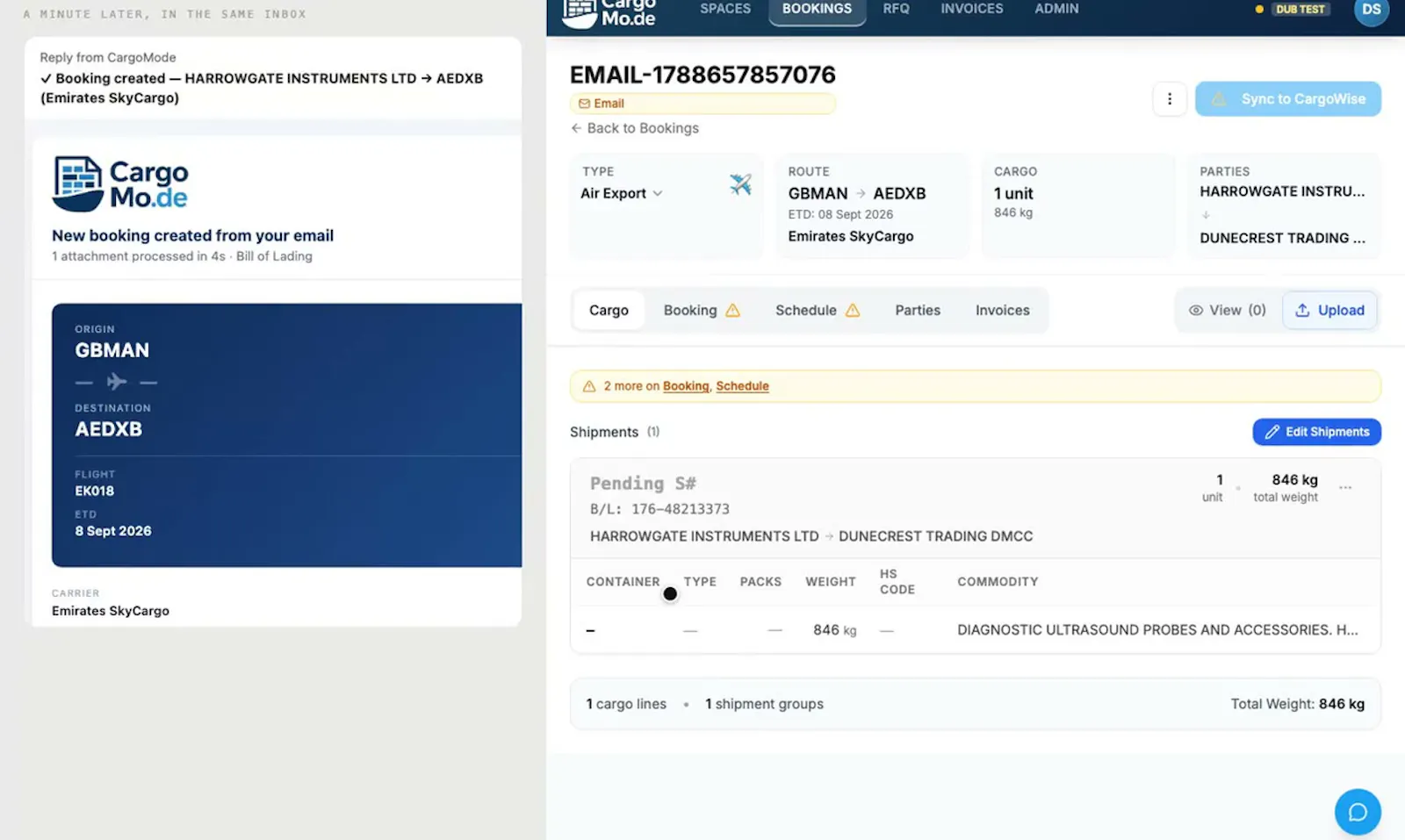Click the Pending S# shipment heading
Viewport: 1405px width, 840px height.
tap(643, 484)
